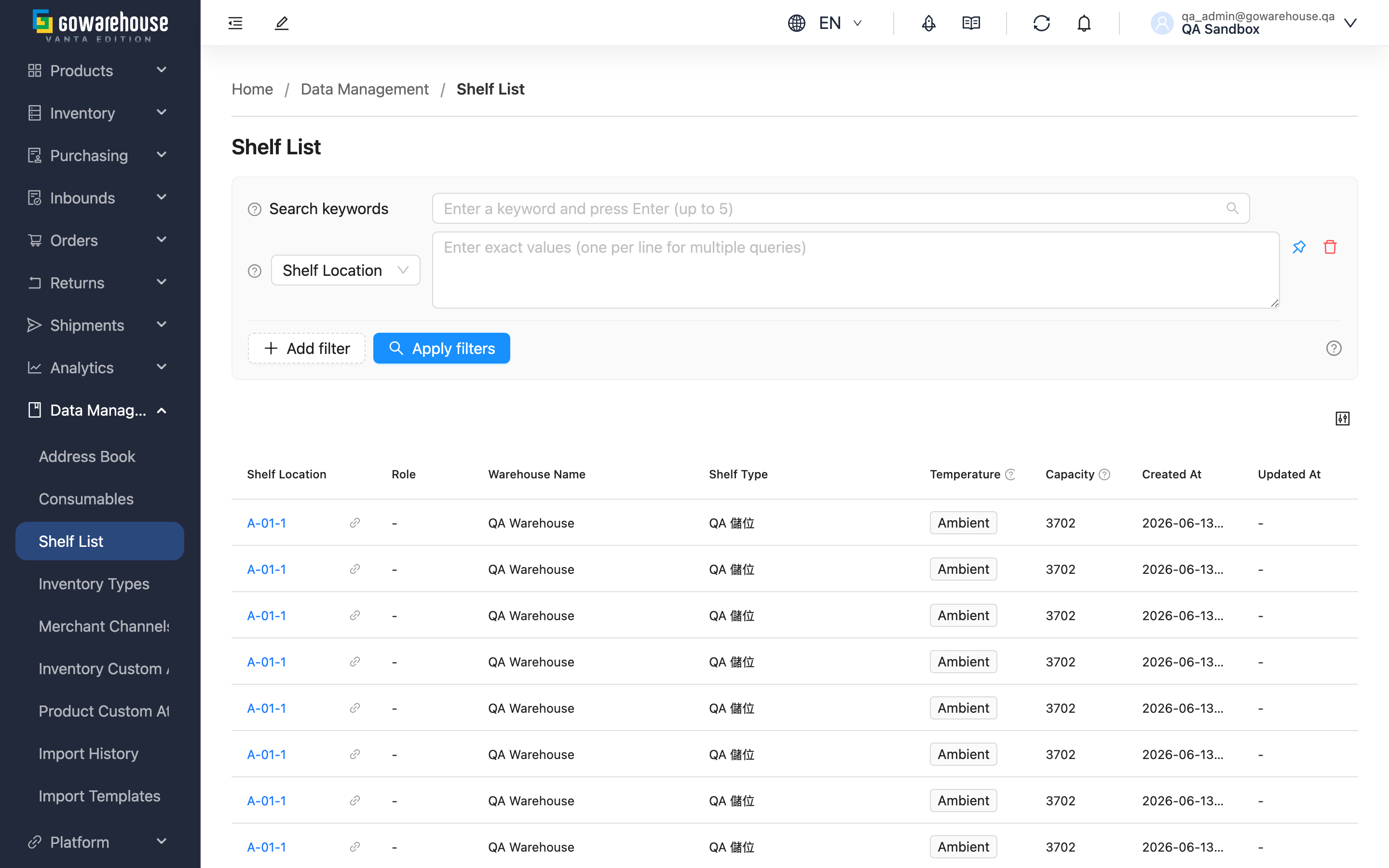Click link icon in third table row
Viewport: 1389px width, 868px height.
(354, 615)
